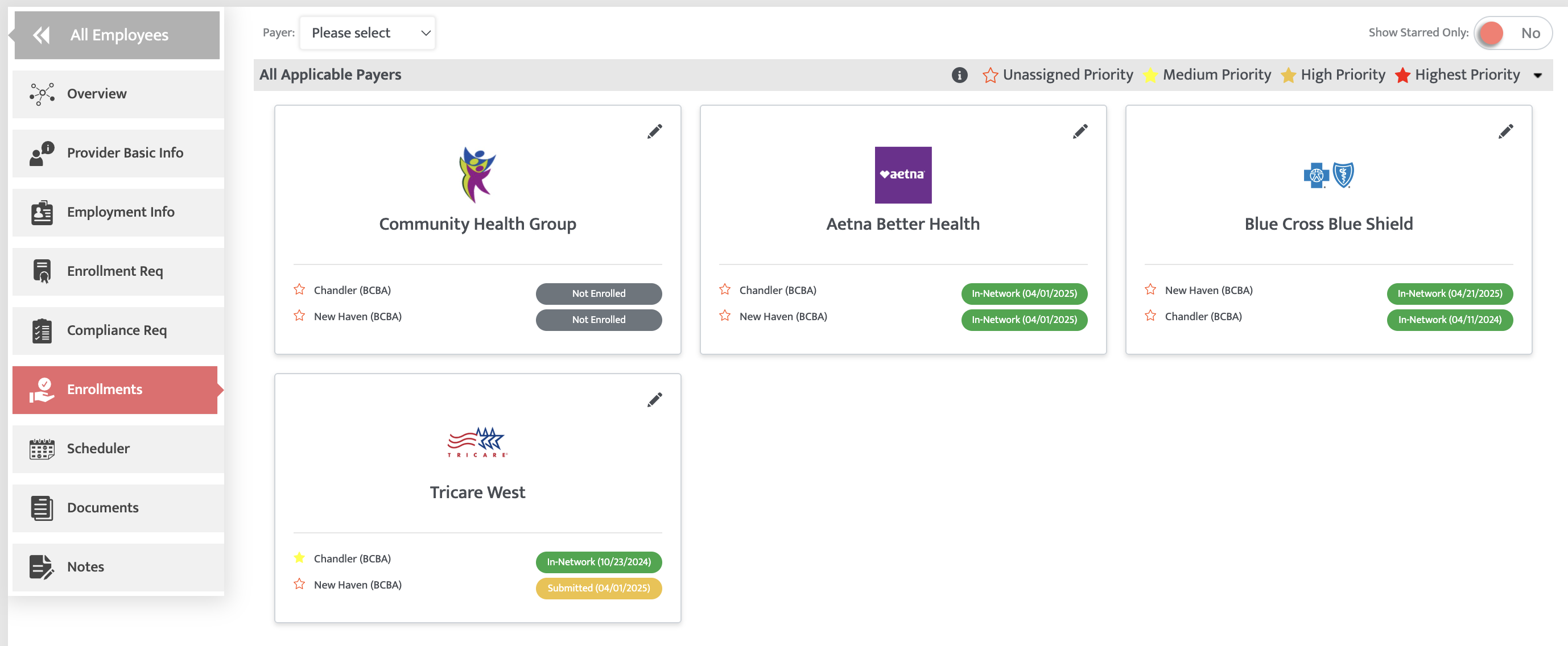Unstar Chandler (BCBA) under Tricare West

(299, 558)
